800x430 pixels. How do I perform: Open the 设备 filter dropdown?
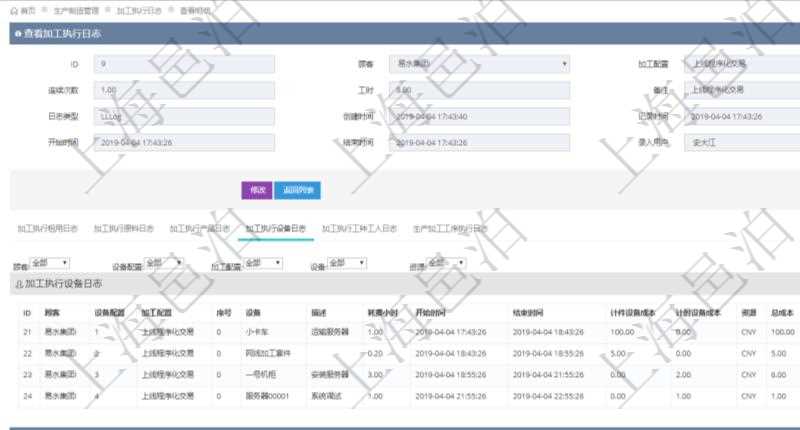pos(347,264)
